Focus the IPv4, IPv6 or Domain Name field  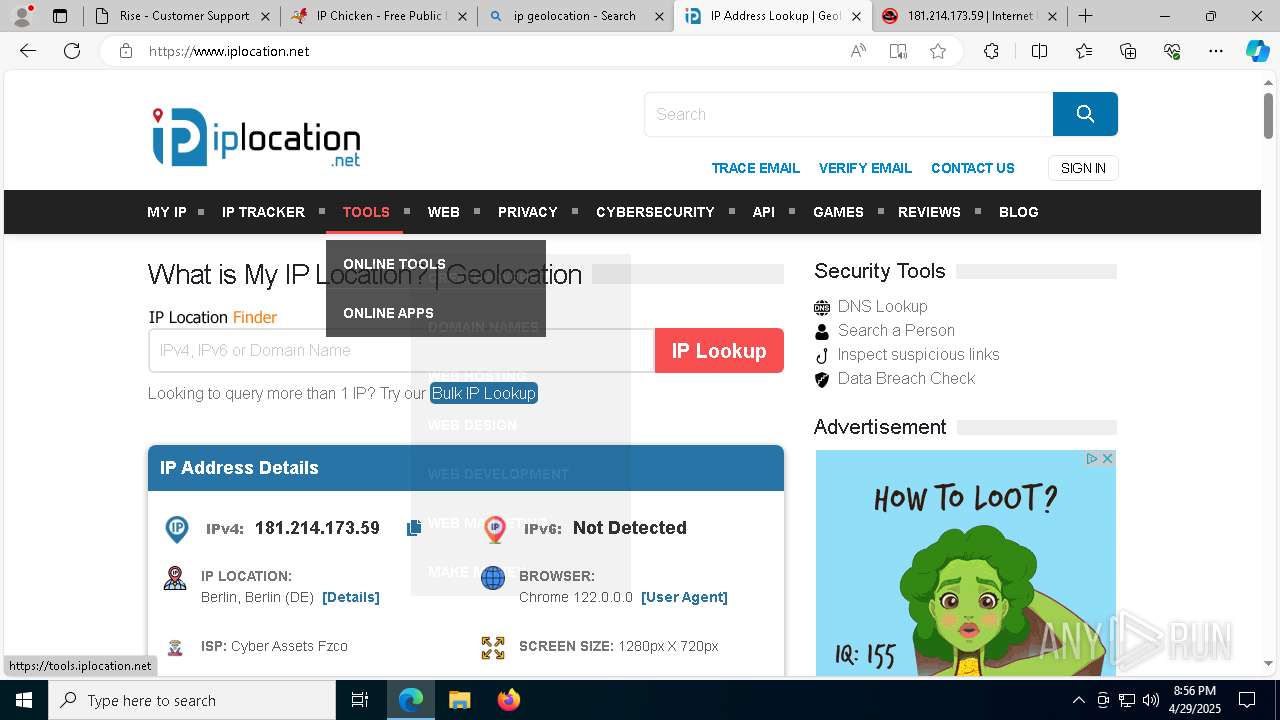click(402, 351)
